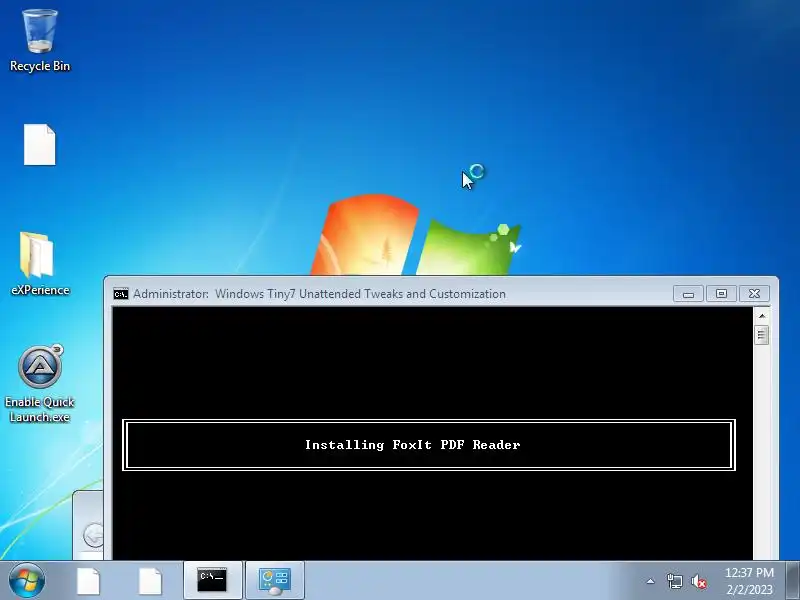
Task: Click the back arrow of the window behind
Action: click(x=94, y=535)
